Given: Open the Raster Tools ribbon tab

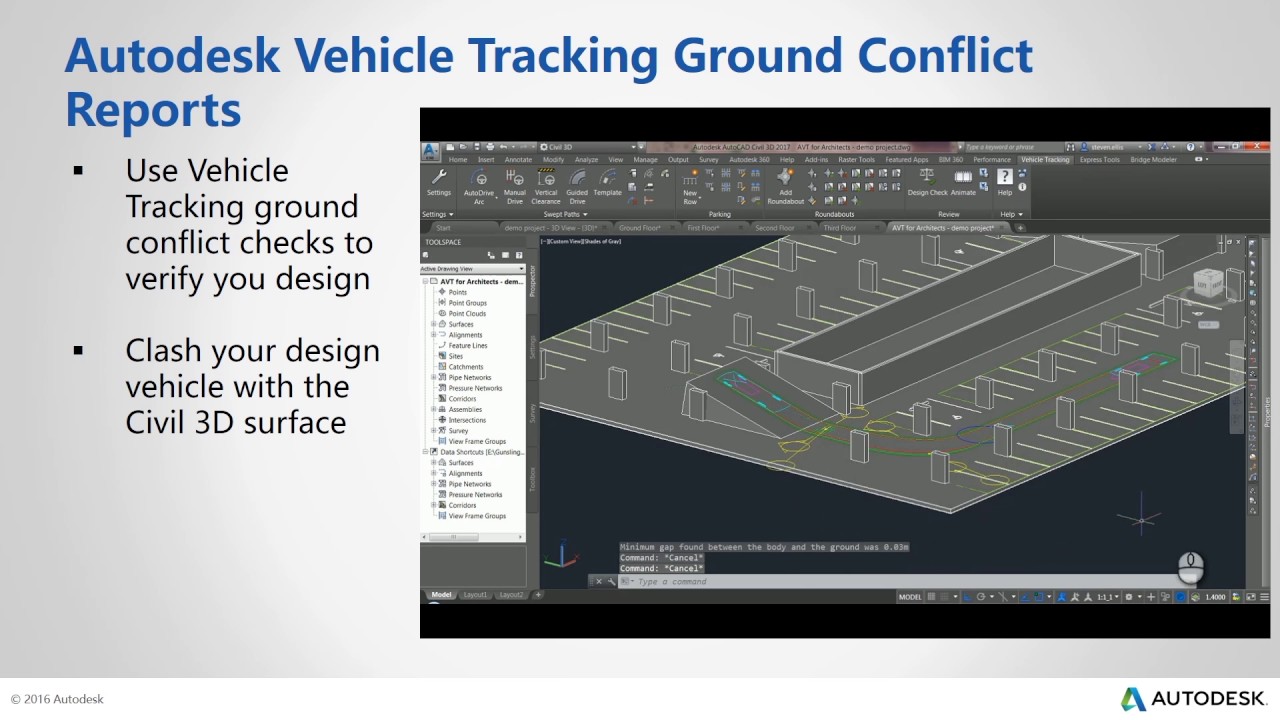Looking at the screenshot, I should pyautogui.click(x=855, y=160).
